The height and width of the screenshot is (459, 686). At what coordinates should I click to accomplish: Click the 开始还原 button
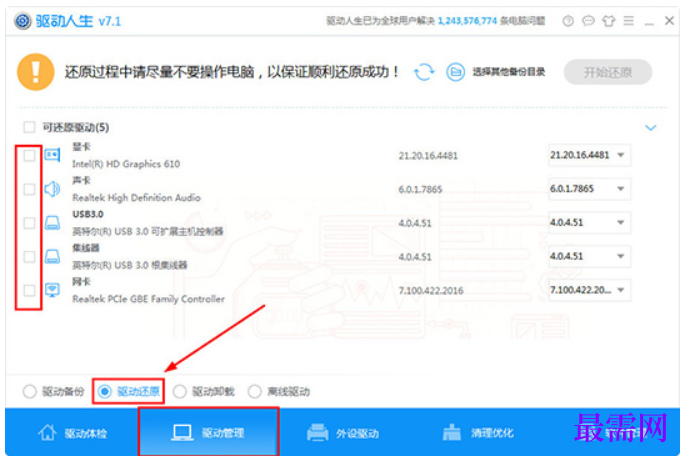pyautogui.click(x=607, y=72)
